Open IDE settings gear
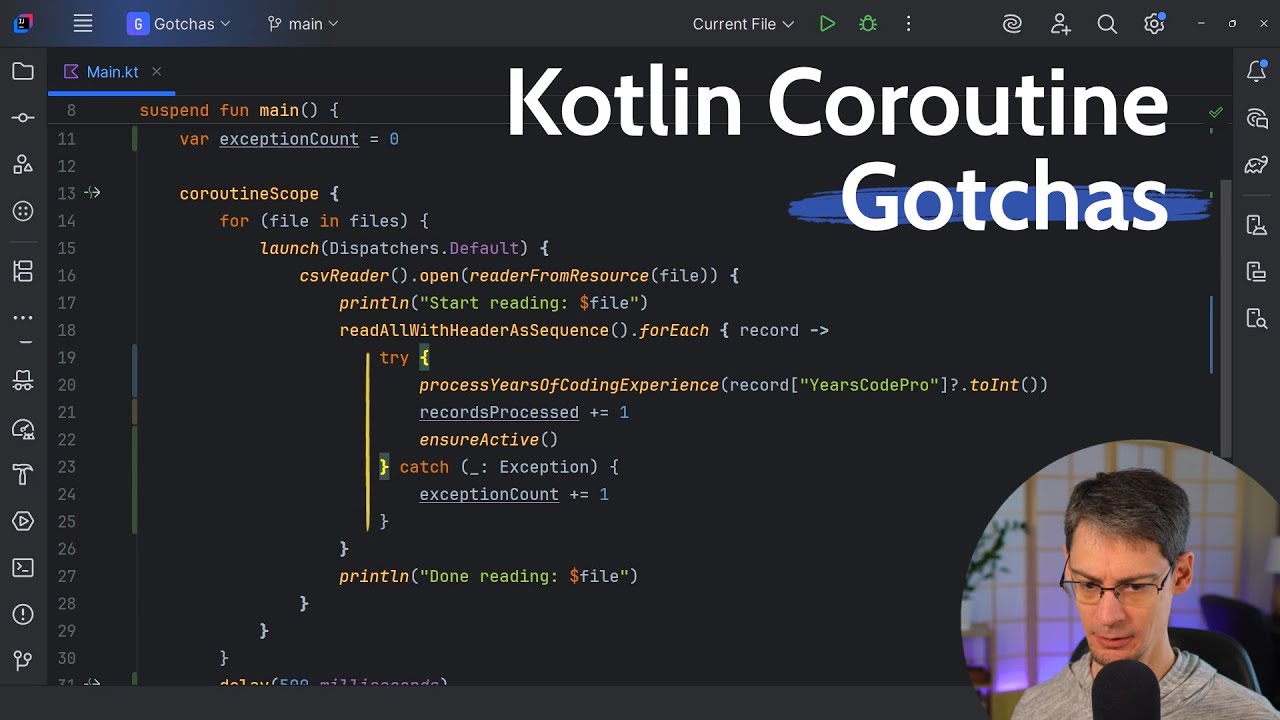 (1154, 24)
